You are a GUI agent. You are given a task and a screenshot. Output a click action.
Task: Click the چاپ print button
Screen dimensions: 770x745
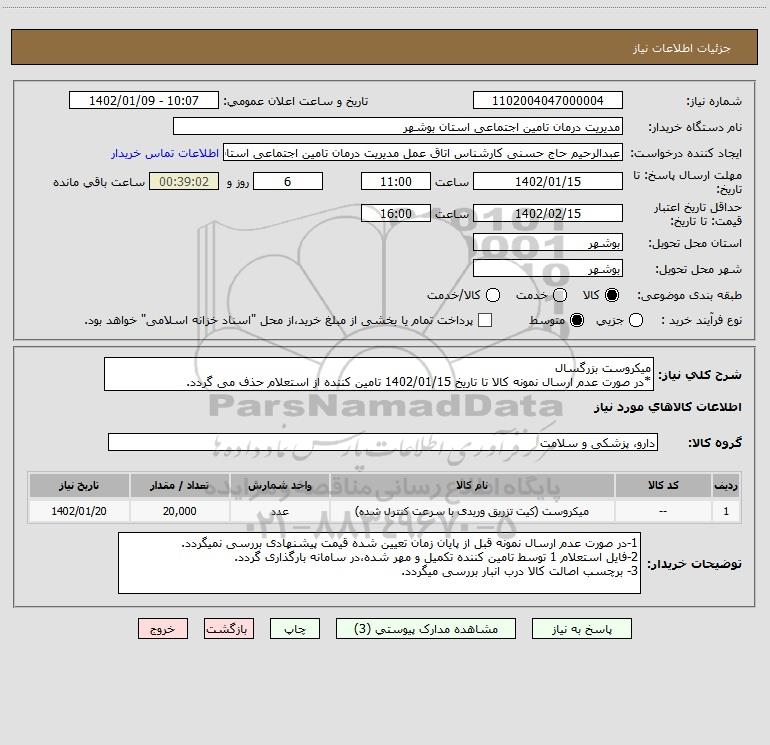(x=295, y=629)
